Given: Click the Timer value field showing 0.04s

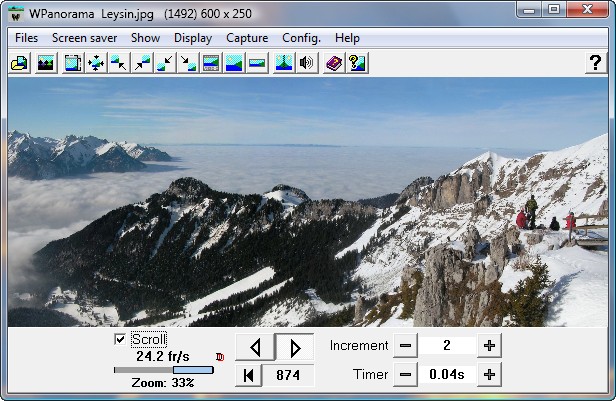Looking at the screenshot, I should [447, 375].
